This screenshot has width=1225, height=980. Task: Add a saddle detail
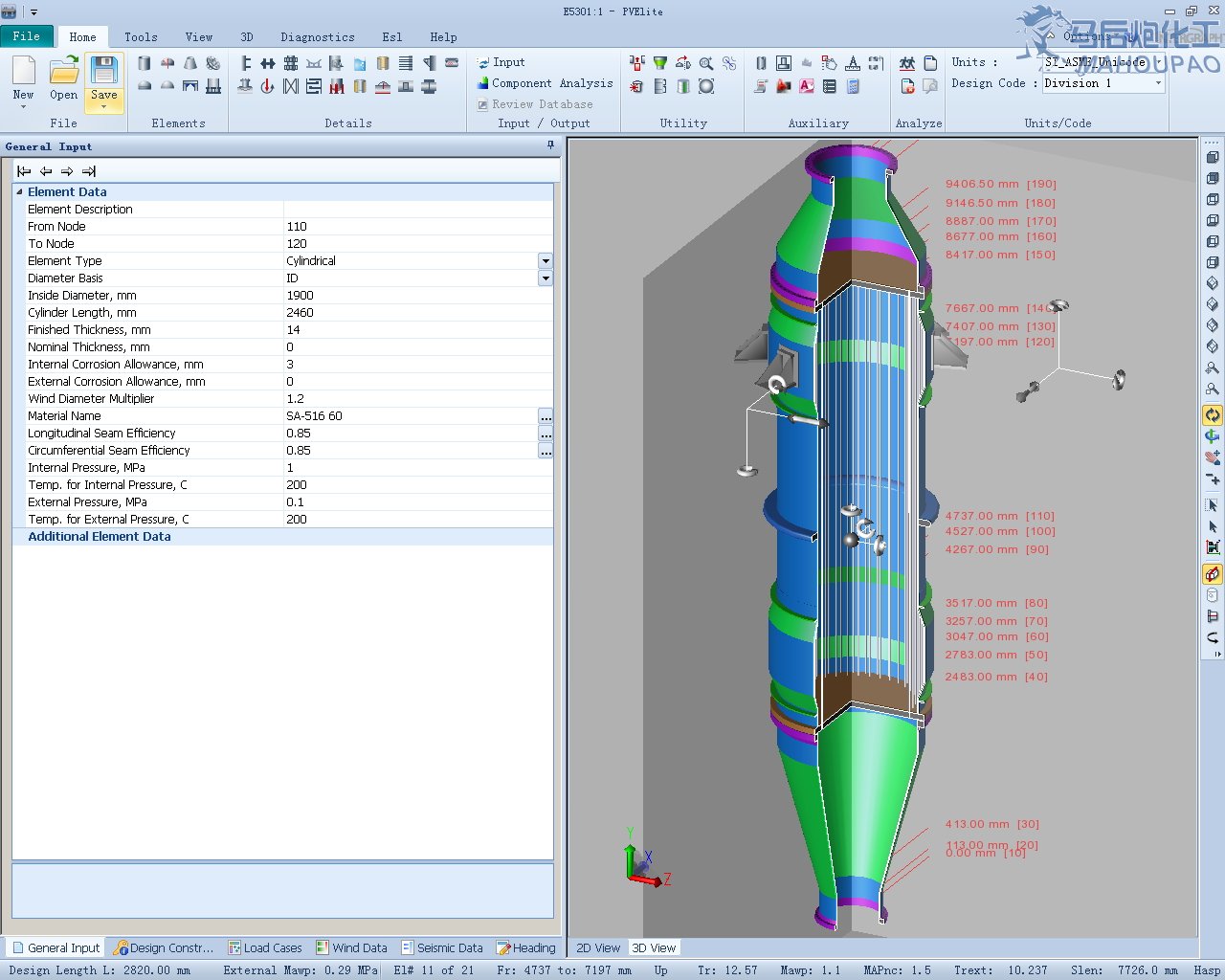click(314, 63)
